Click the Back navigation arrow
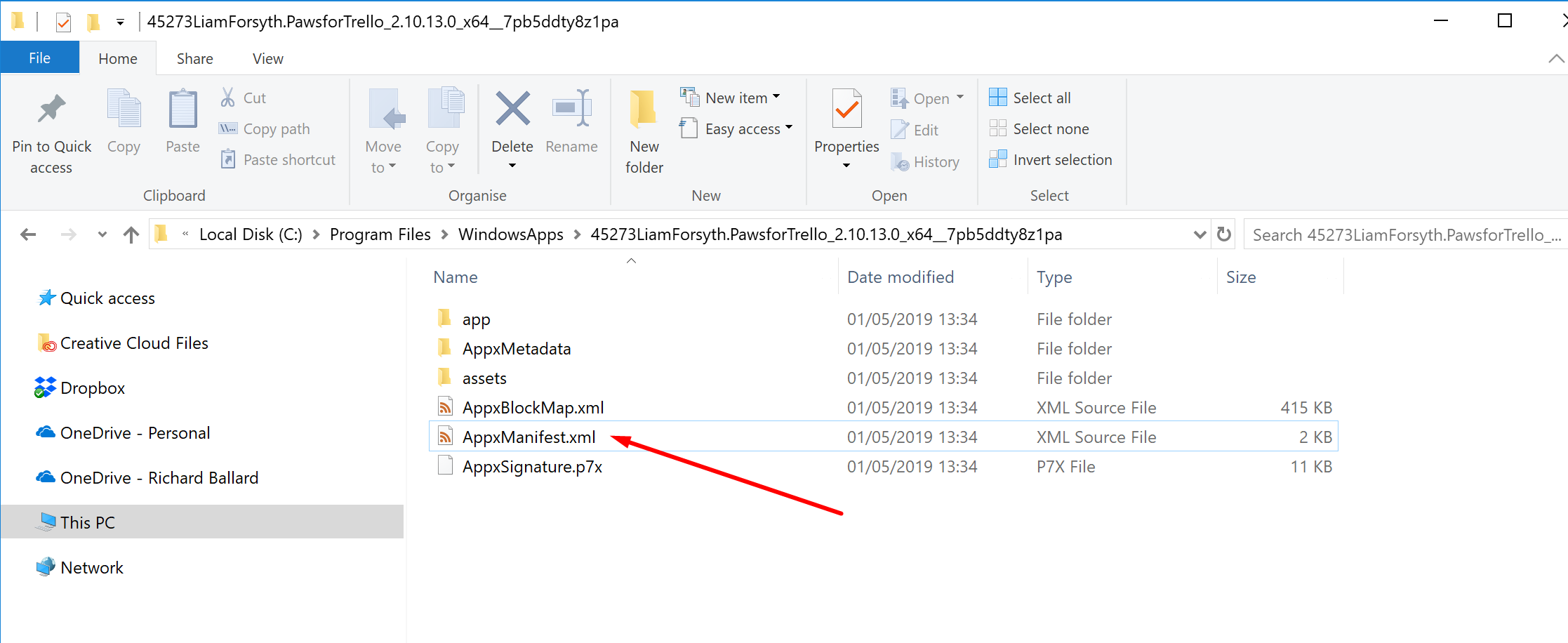 28,234
